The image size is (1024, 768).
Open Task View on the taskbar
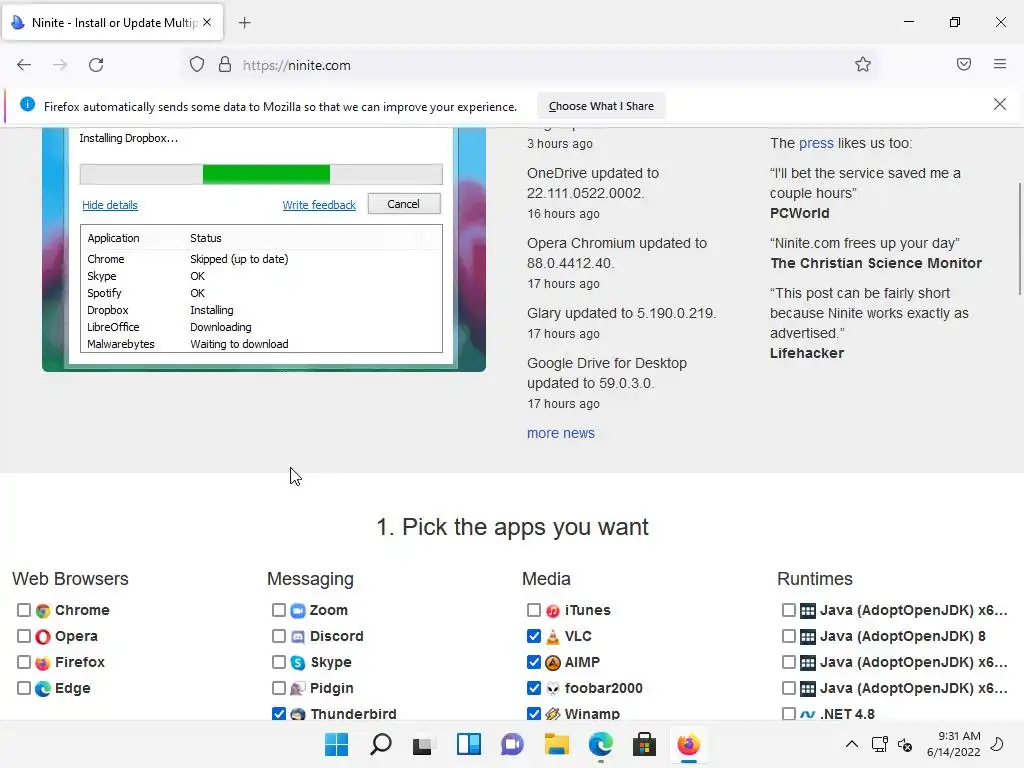pos(423,744)
